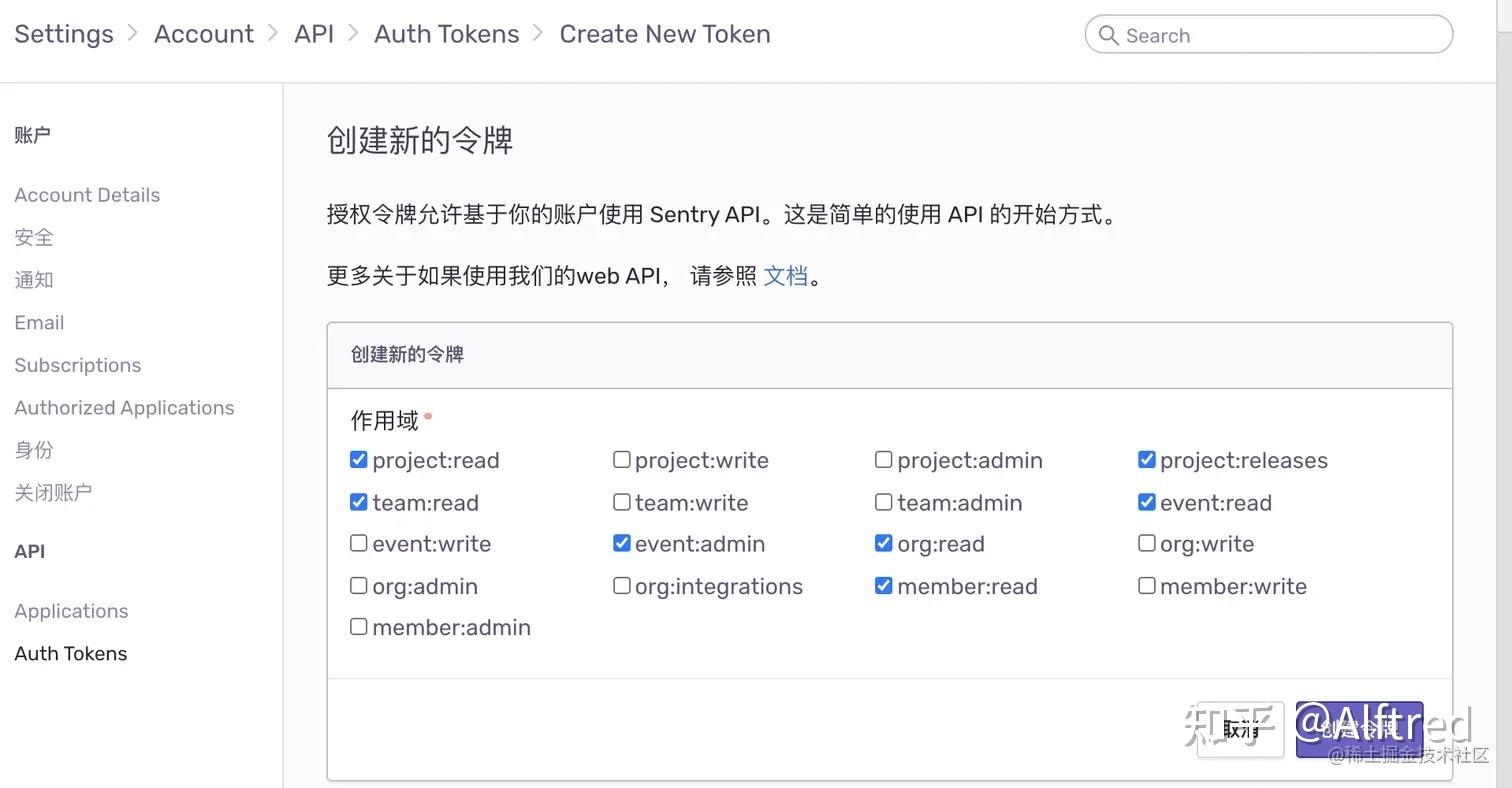Enable the team:admin scope
The image size is (1512, 788).
883,502
